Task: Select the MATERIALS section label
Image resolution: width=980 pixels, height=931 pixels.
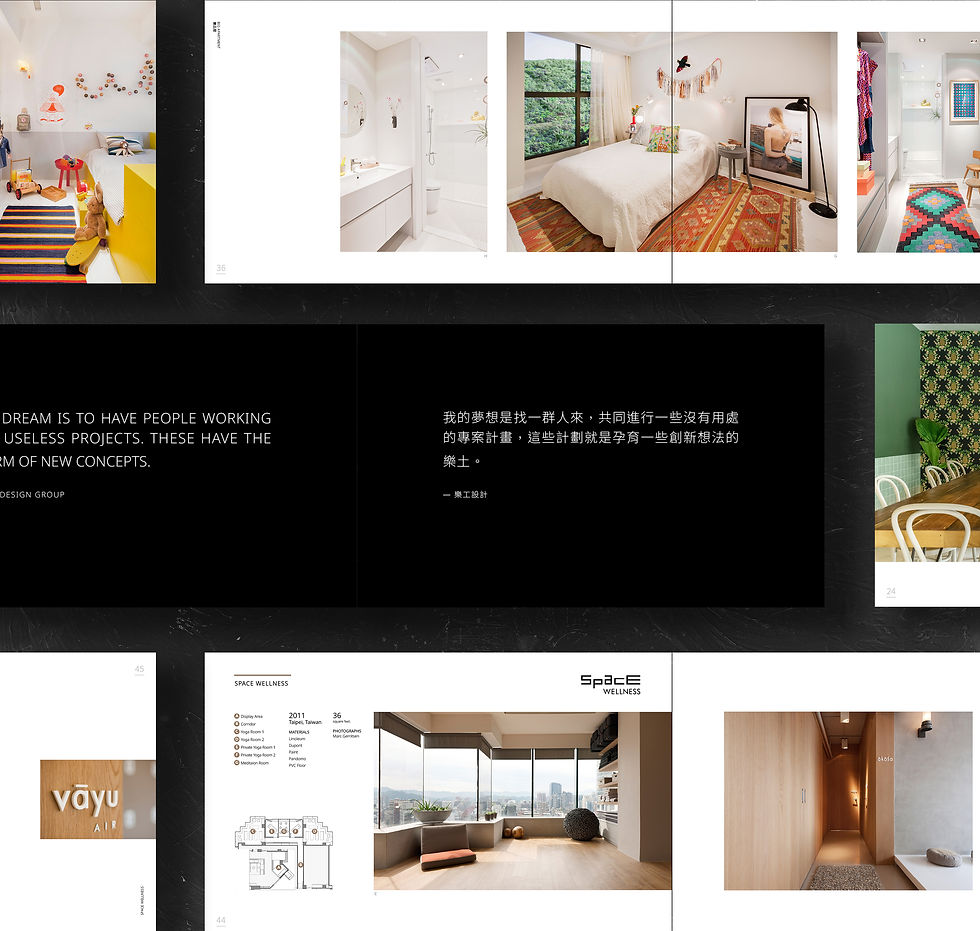Action: [x=299, y=731]
